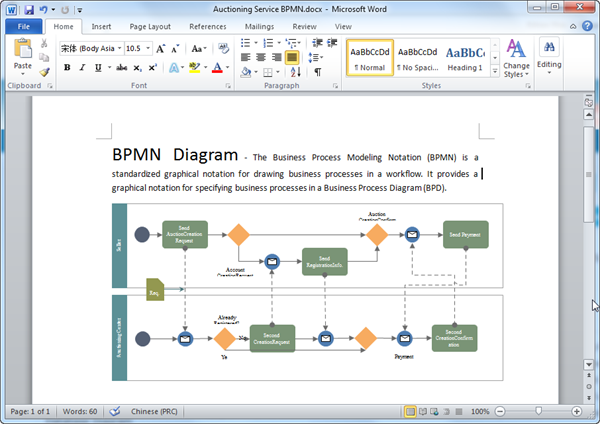Click the Change Styles icon
This screenshot has height=424, width=600.
[516, 49]
